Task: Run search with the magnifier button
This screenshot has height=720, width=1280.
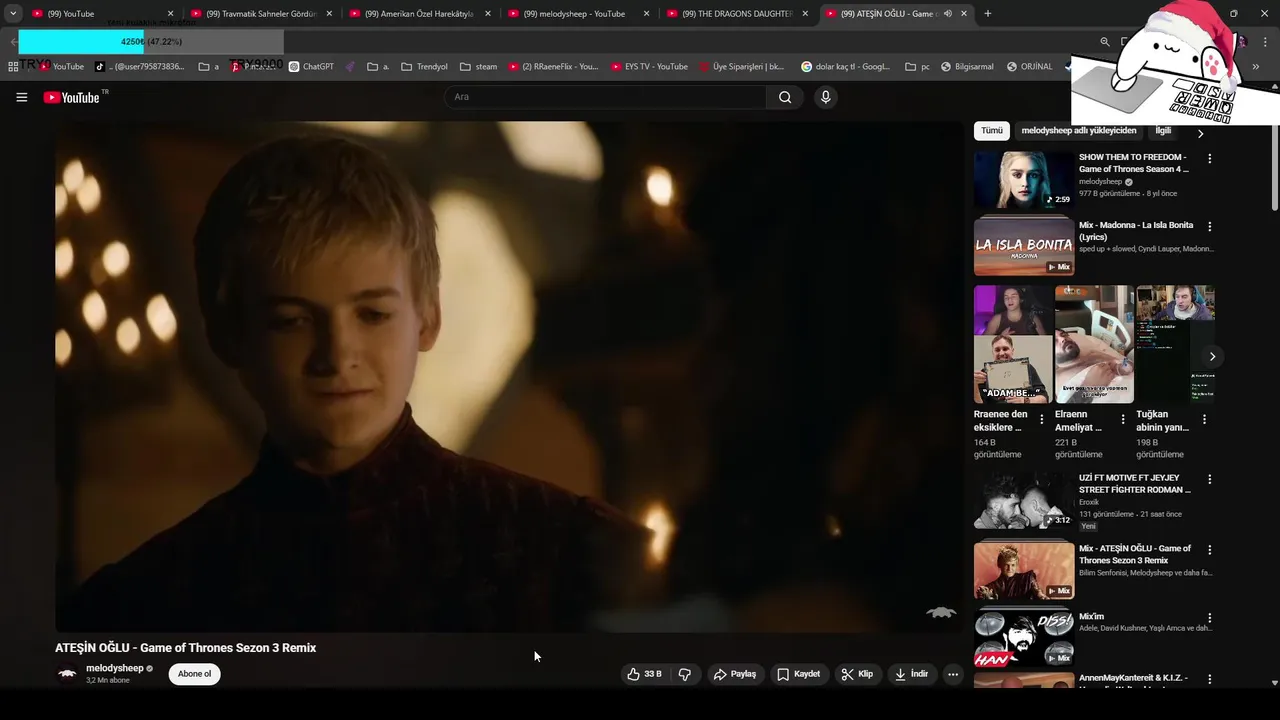Action: coord(785,97)
